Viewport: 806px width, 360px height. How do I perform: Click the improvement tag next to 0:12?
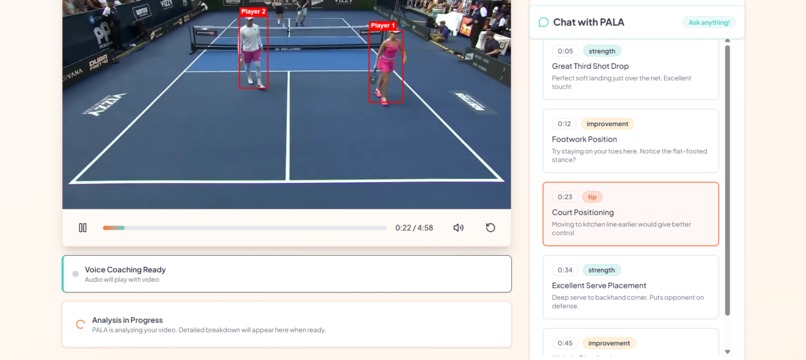[608, 124]
